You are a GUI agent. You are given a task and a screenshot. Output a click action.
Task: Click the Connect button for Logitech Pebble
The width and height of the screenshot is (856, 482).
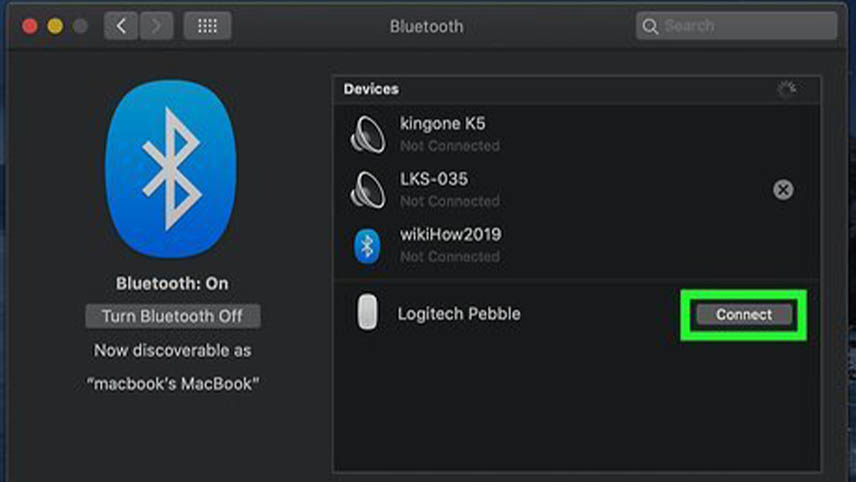(744, 314)
